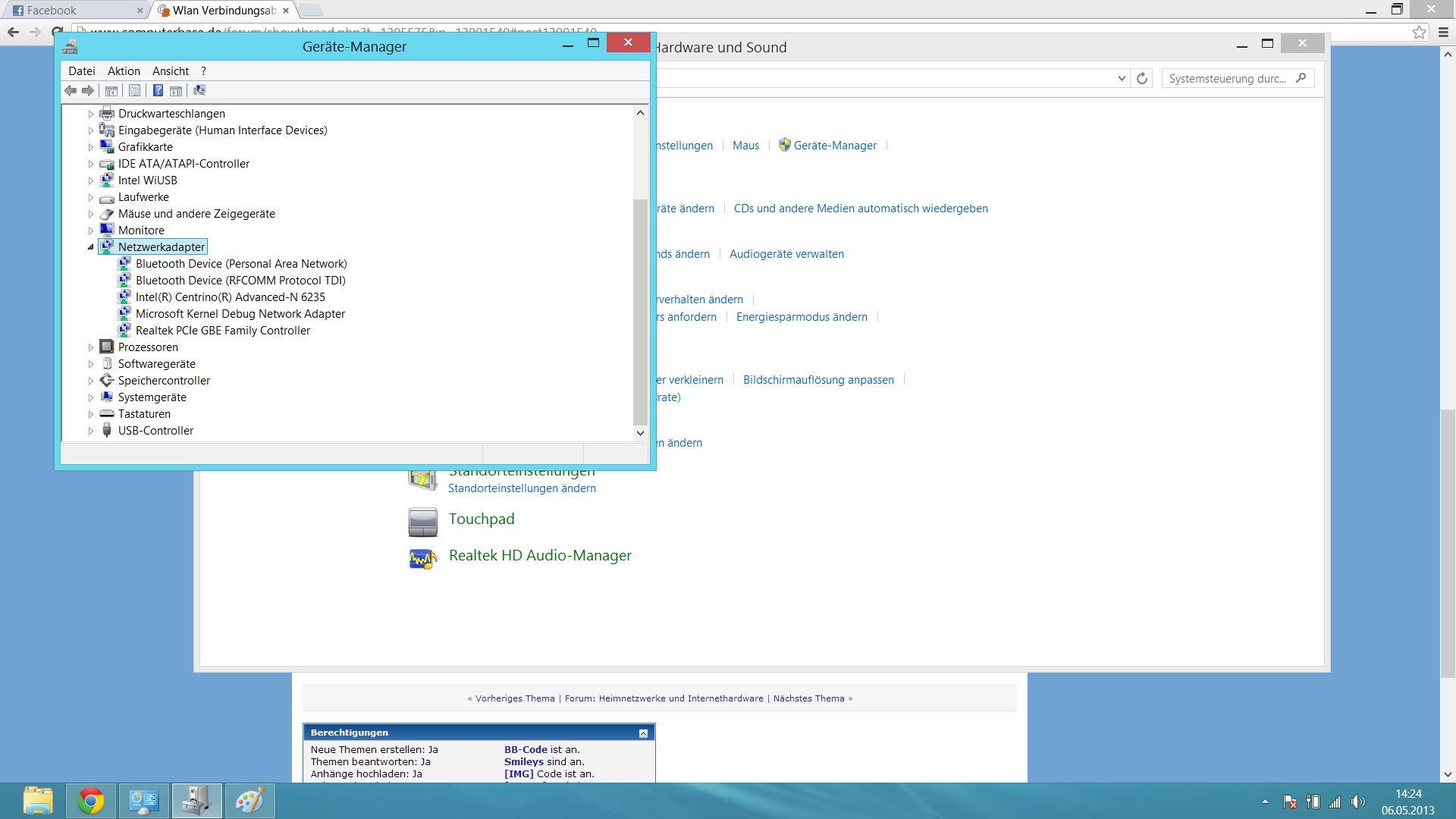1456x819 pixels.
Task: Open Paint from the taskbar
Action: click(249, 801)
